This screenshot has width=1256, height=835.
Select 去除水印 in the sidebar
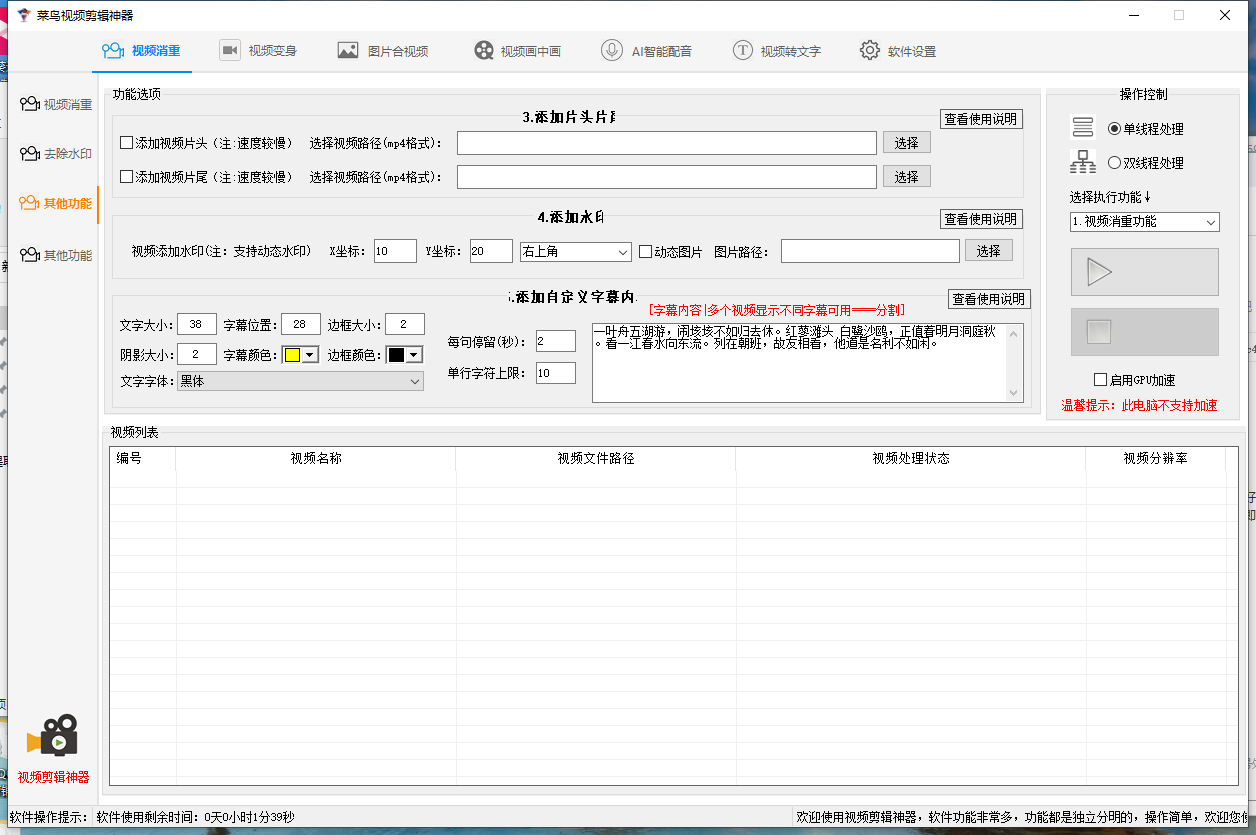tap(56, 154)
